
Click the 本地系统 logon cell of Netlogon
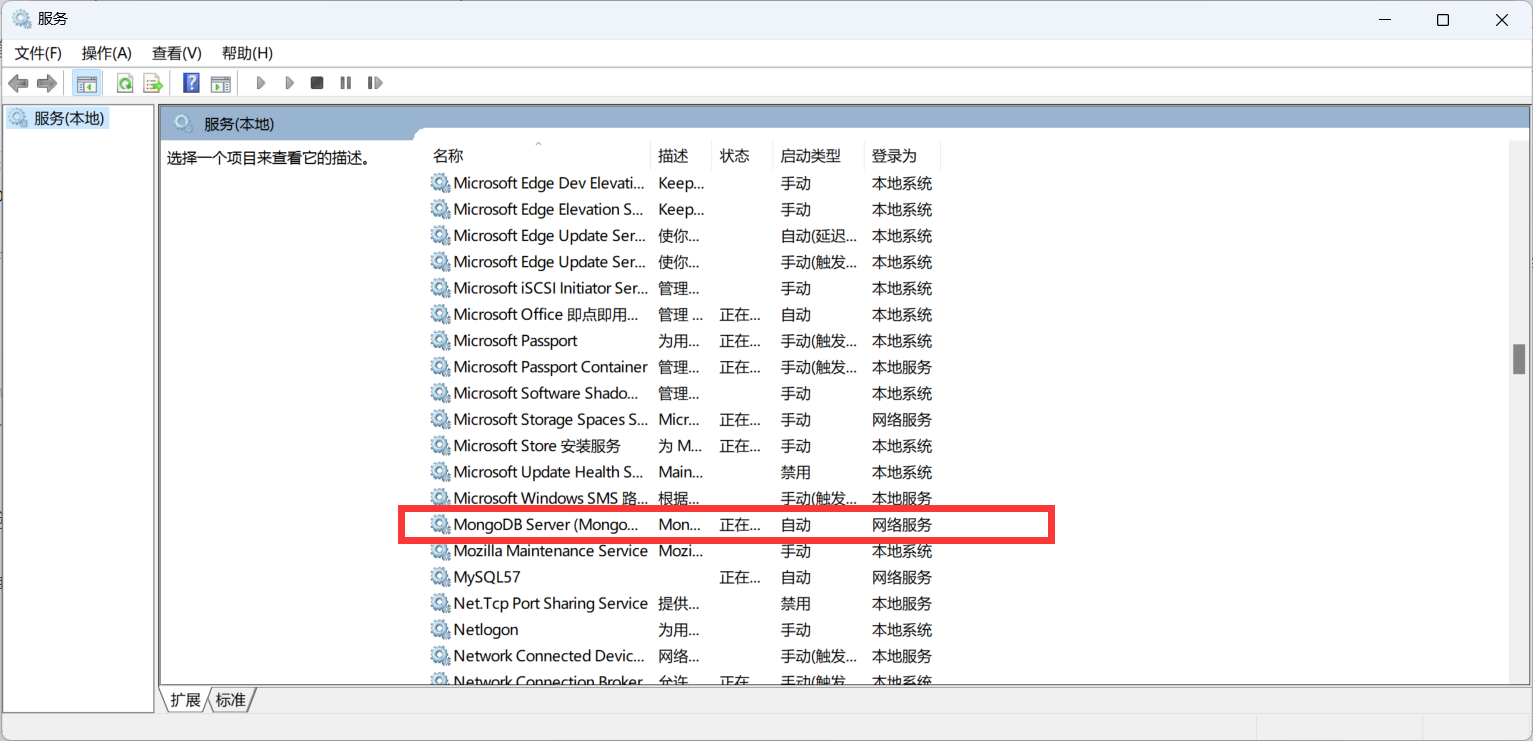902,629
